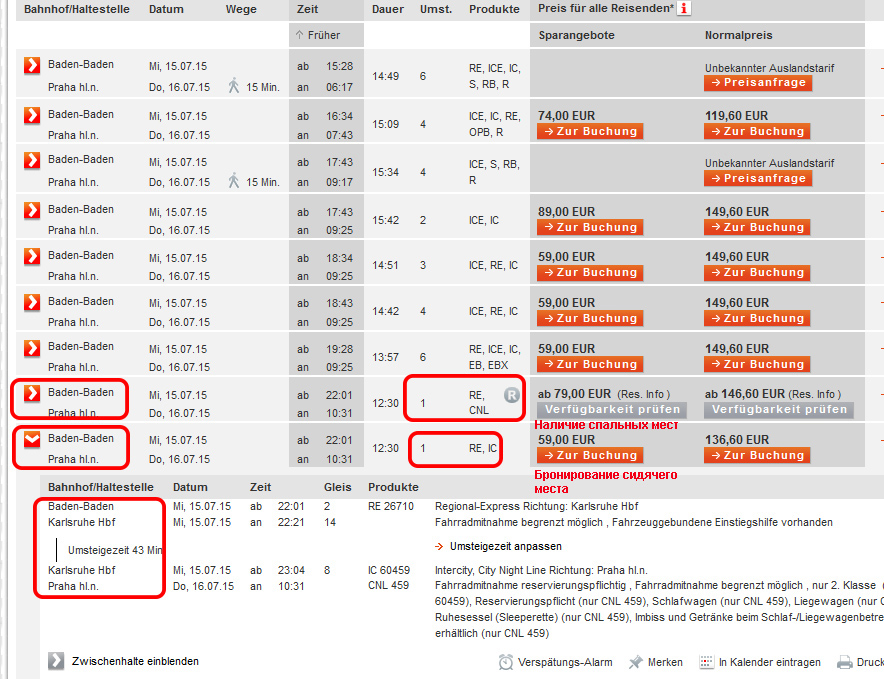Click the printer icon for Druck

coord(845,662)
